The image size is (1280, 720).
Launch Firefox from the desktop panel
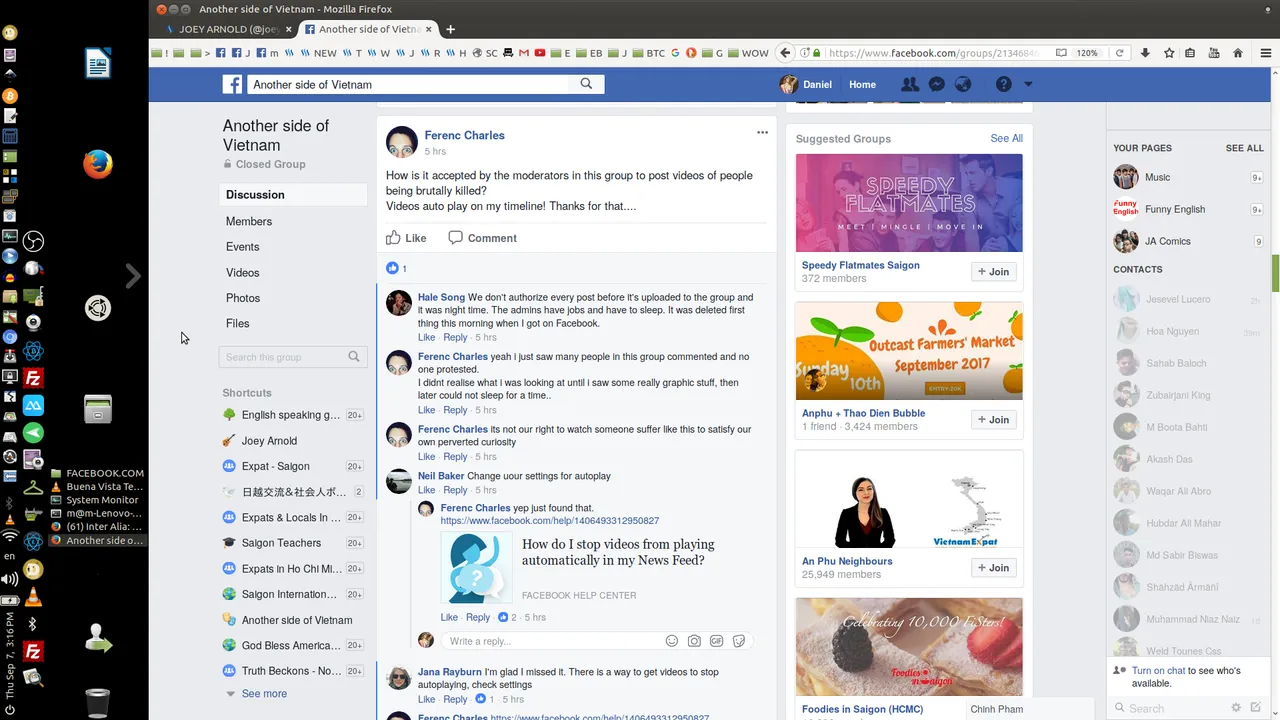coord(97,164)
